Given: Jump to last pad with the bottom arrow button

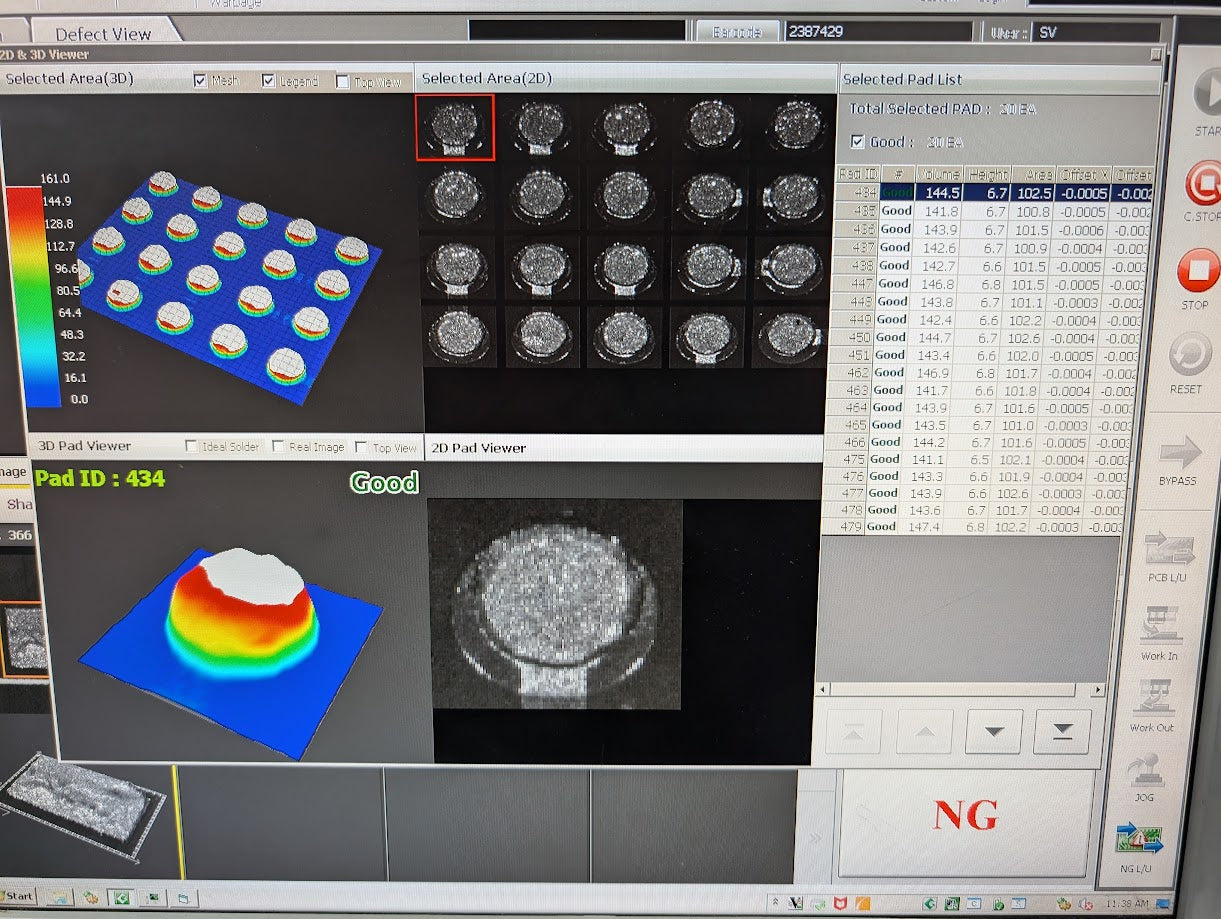Looking at the screenshot, I should click(x=1062, y=732).
